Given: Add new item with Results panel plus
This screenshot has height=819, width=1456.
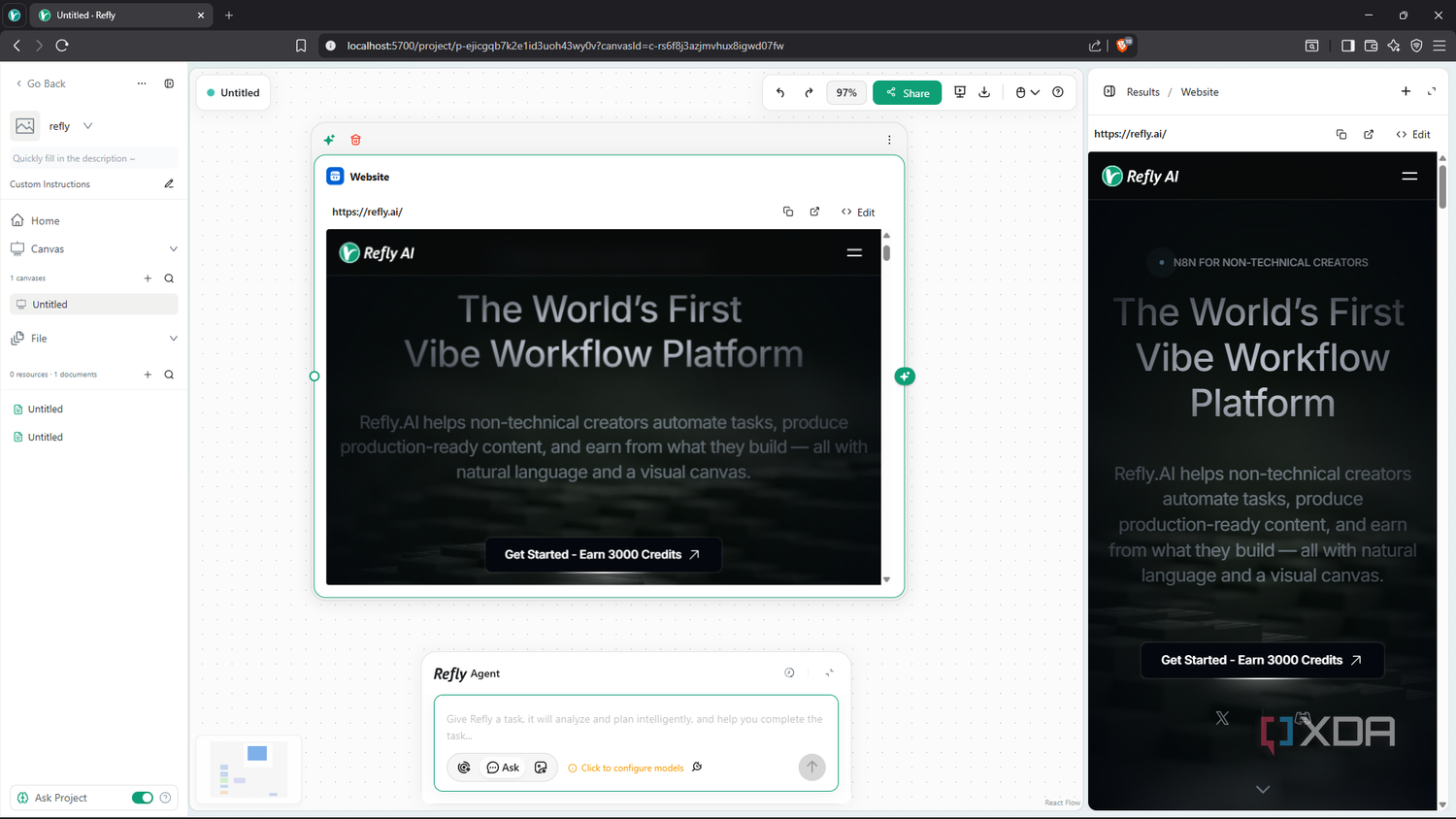Looking at the screenshot, I should click(x=1406, y=91).
